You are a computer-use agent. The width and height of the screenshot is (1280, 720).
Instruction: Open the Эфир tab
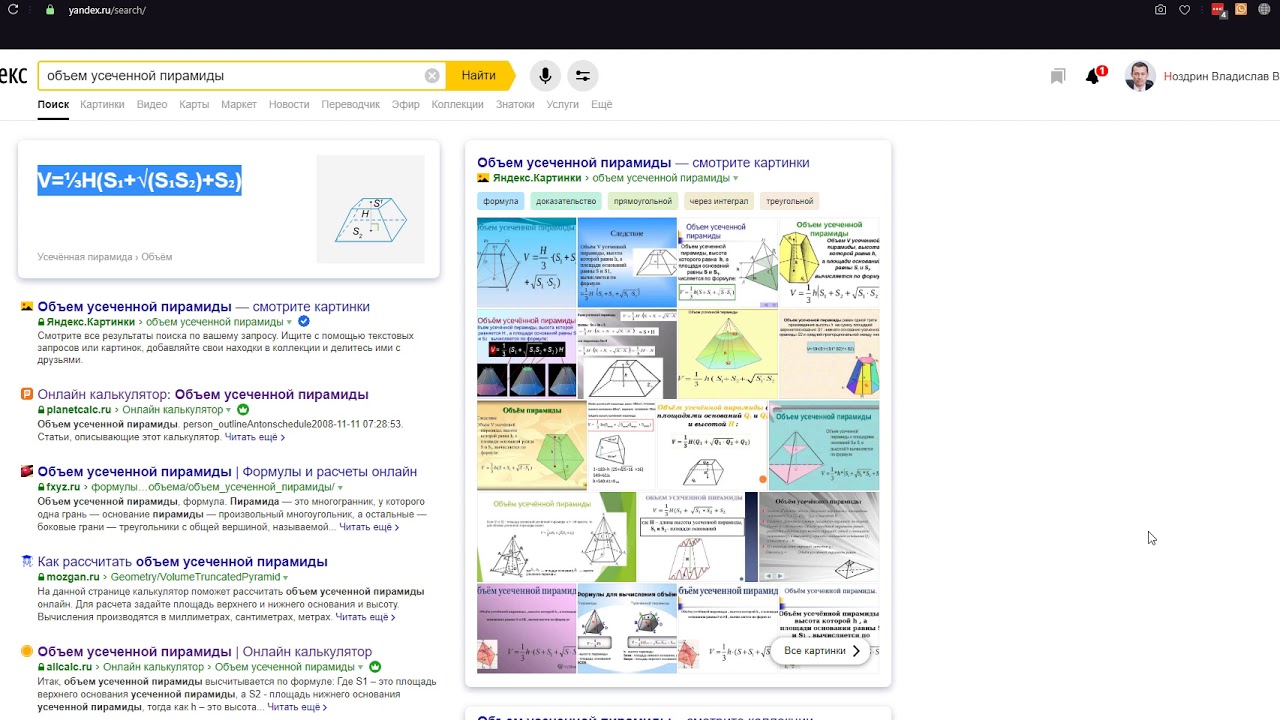click(x=406, y=104)
